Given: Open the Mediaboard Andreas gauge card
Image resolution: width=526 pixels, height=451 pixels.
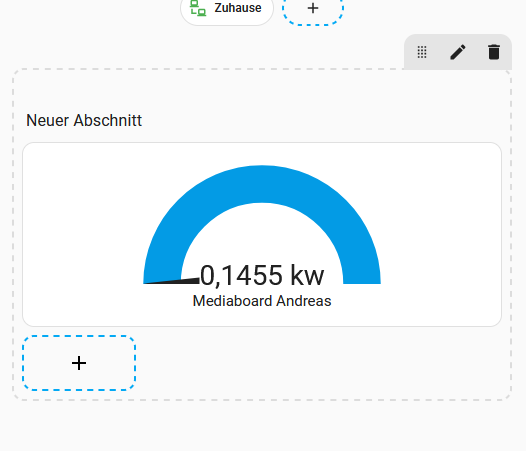Looking at the screenshot, I should point(262,234).
